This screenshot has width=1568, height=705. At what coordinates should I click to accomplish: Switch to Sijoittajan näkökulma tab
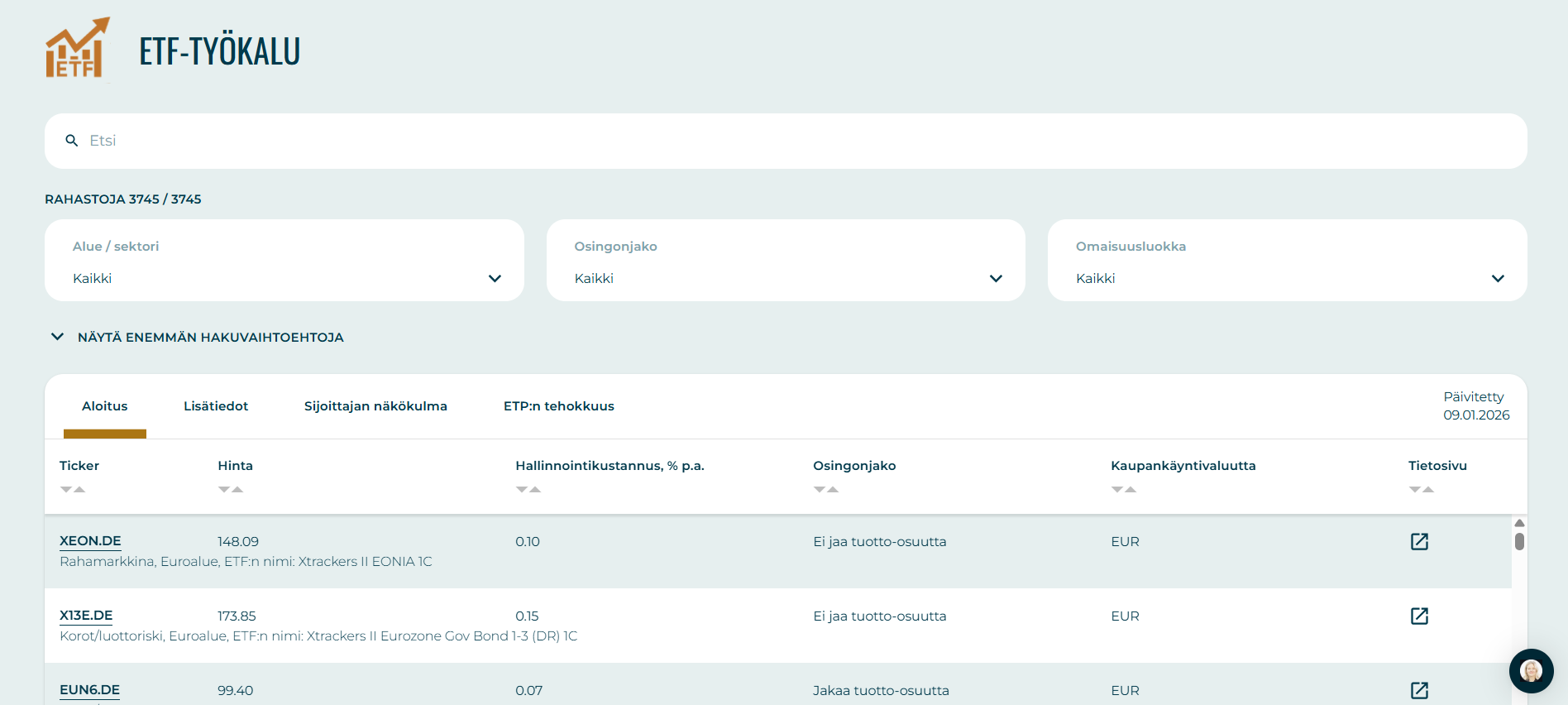[x=375, y=406]
